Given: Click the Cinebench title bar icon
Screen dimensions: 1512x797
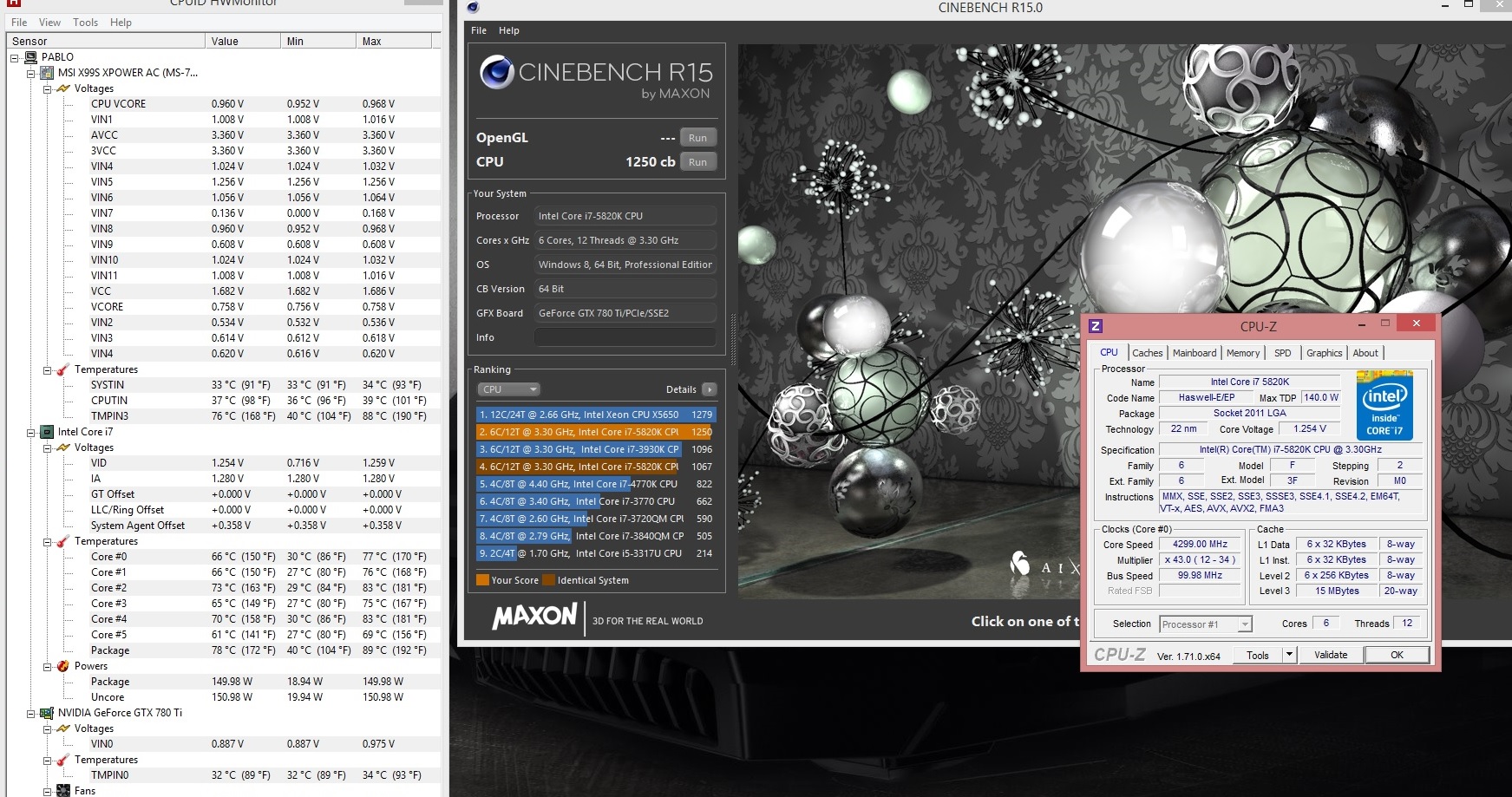Looking at the screenshot, I should 473,8.
